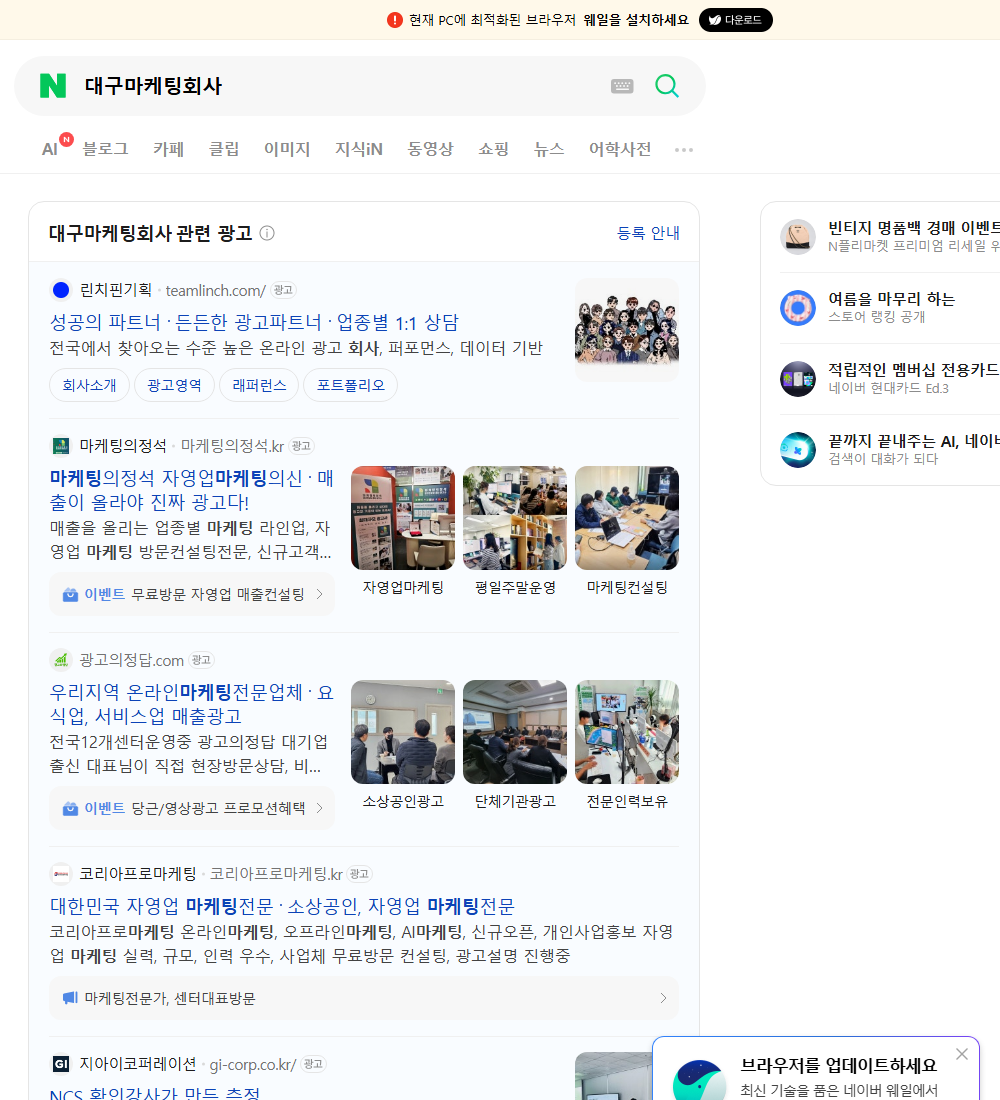1000x1100 pixels.
Task: Open the 성공의 파트너 든든한 광고파트너 ad title
Action: click(254, 323)
